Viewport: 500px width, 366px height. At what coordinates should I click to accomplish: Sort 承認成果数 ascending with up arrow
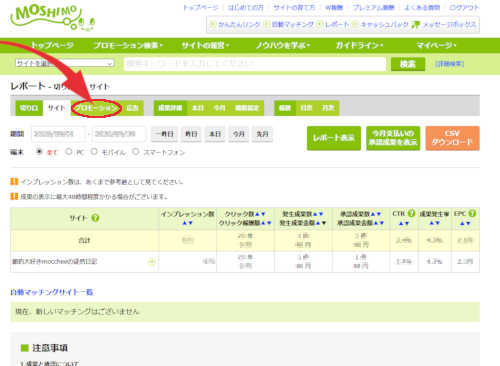[373, 214]
